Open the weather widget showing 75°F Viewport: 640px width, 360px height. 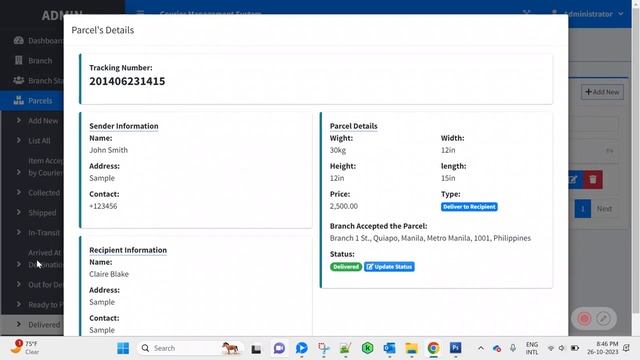tap(25, 348)
